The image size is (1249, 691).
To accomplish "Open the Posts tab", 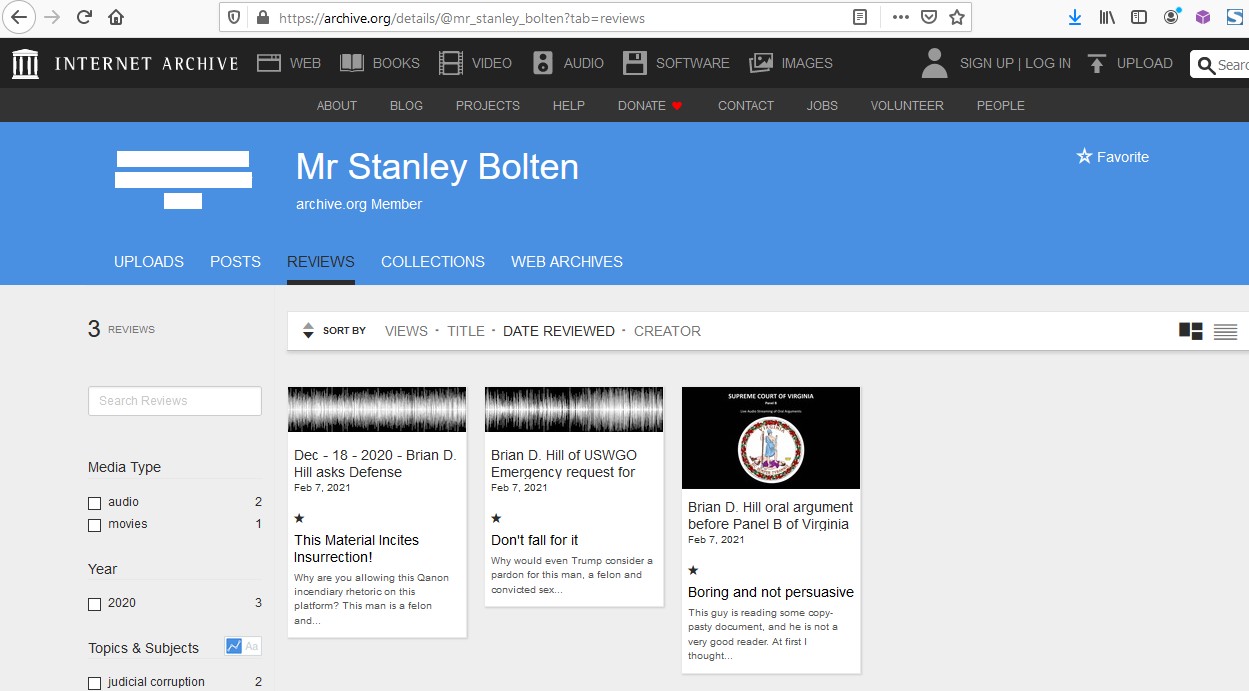I will [x=235, y=262].
